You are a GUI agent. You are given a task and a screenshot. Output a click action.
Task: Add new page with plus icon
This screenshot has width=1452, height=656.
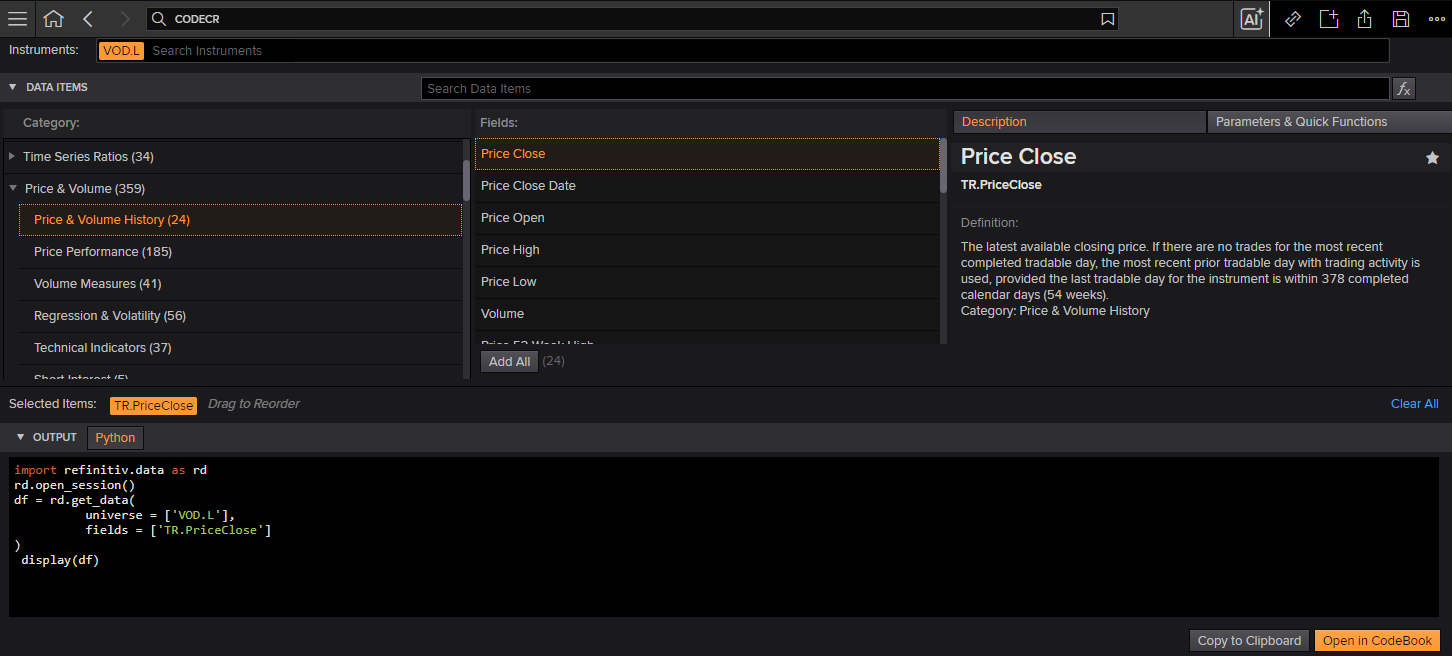pyautogui.click(x=1328, y=19)
